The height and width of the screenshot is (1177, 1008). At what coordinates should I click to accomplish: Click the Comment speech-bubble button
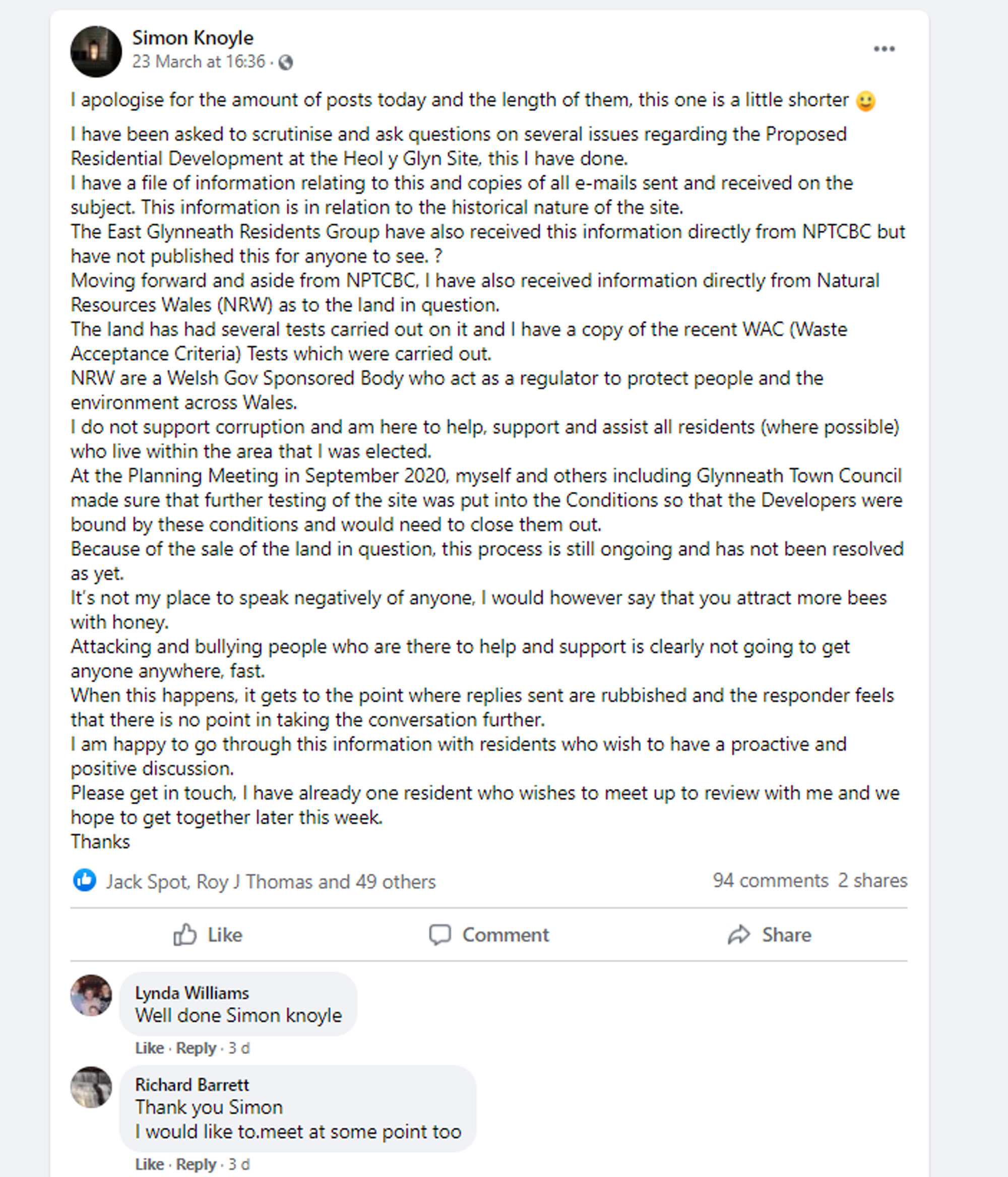489,935
